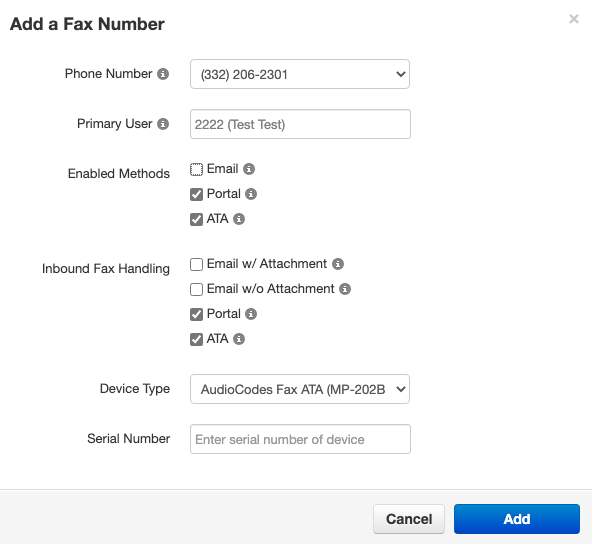Click the Cancel button
The image size is (592, 544).
click(x=409, y=519)
